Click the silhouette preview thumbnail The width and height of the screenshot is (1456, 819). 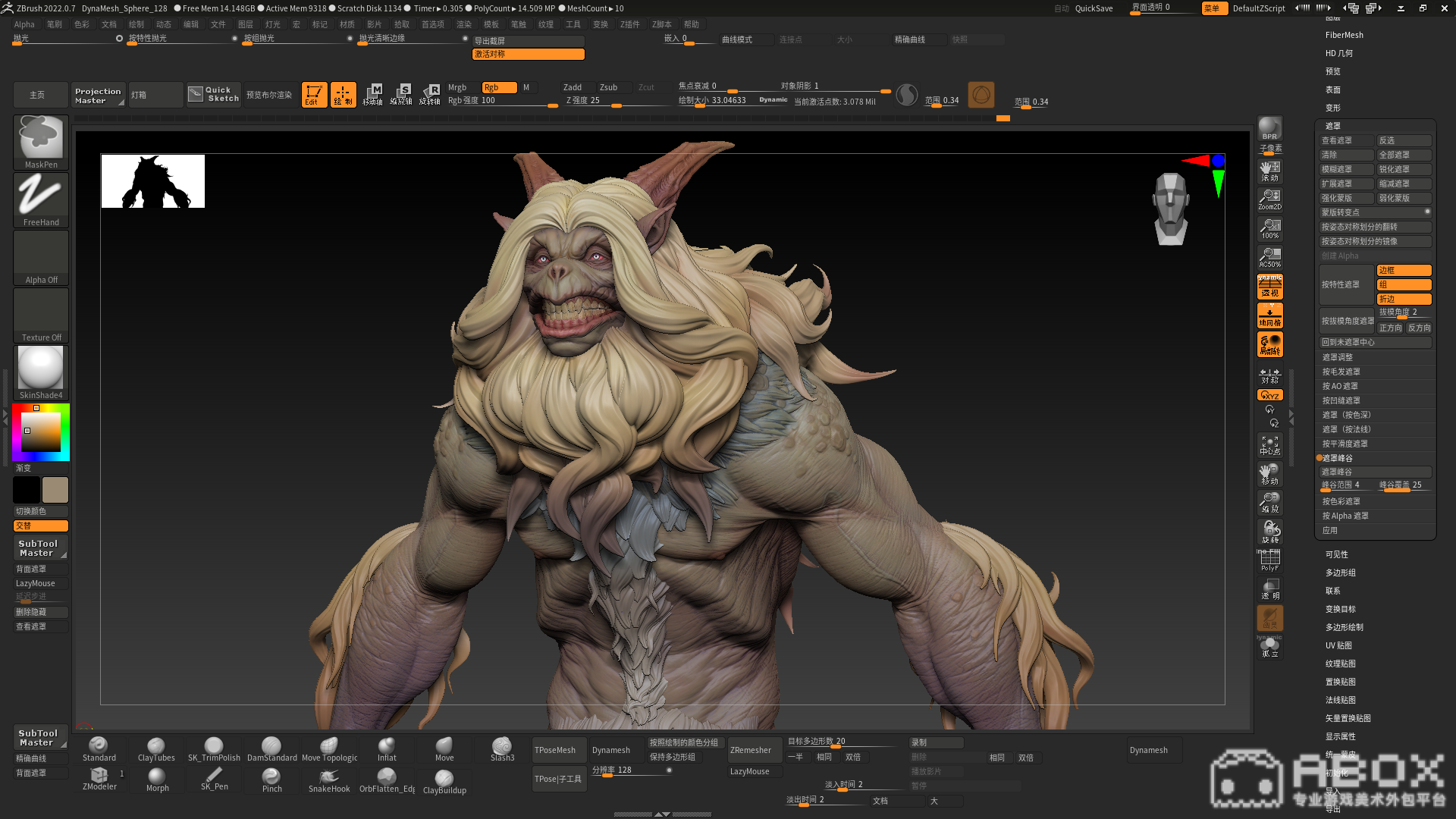coord(153,181)
